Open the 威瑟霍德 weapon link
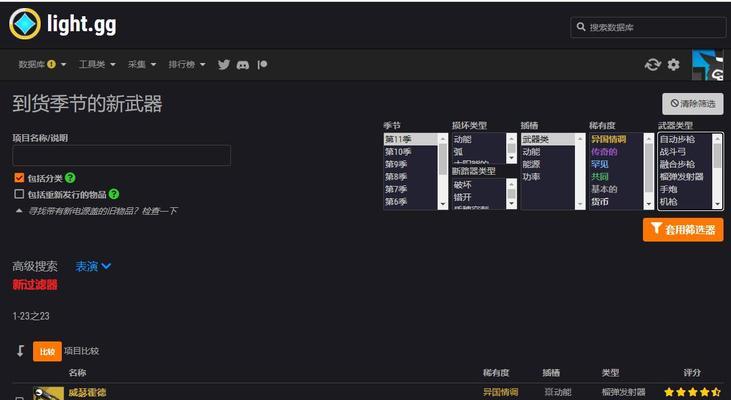Screen dimensions: 731x400 point(87,393)
